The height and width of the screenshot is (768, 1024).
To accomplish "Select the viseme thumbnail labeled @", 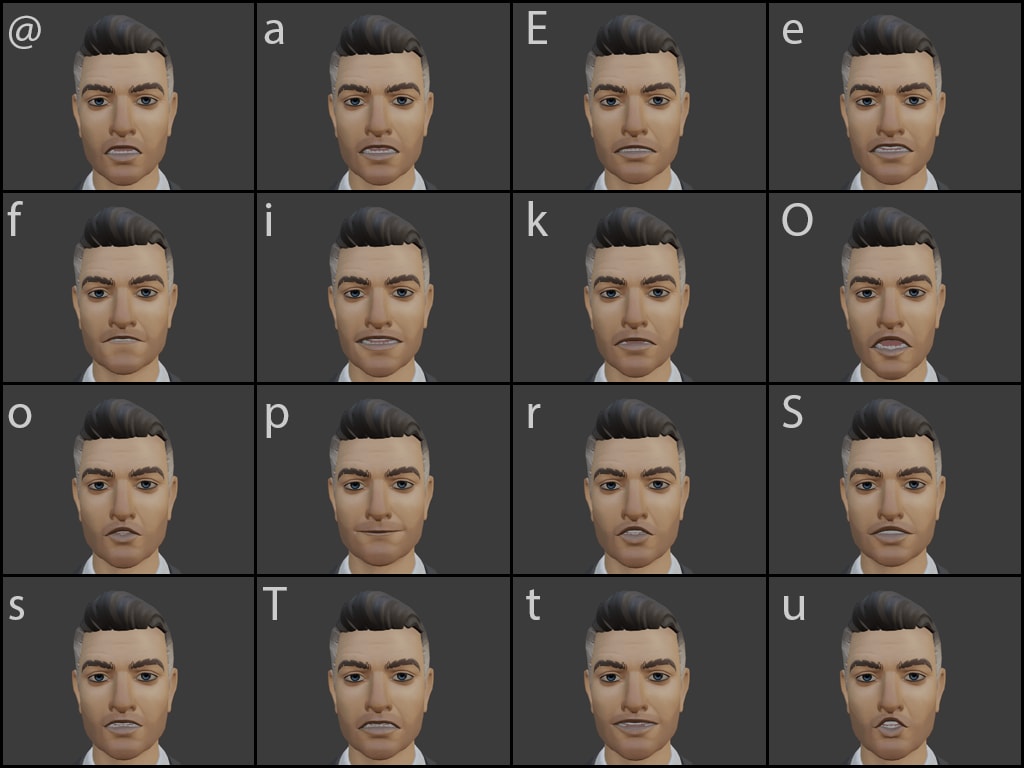I will pyautogui.click(x=128, y=96).
